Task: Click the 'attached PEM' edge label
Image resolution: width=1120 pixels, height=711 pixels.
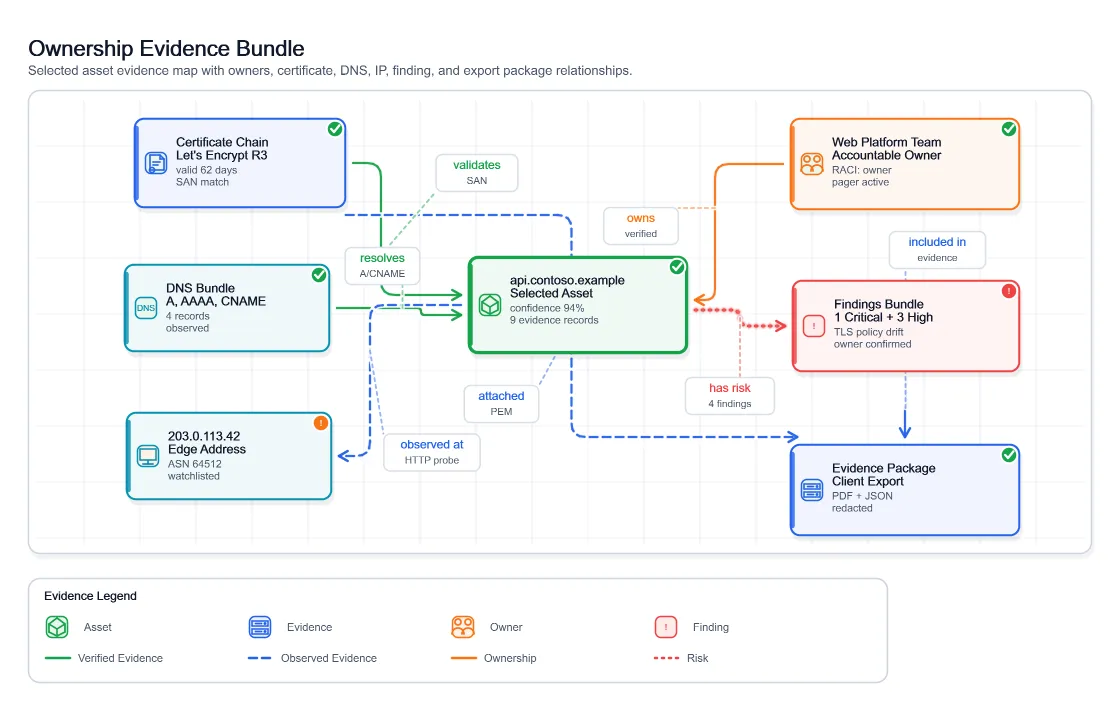Action: coord(501,404)
